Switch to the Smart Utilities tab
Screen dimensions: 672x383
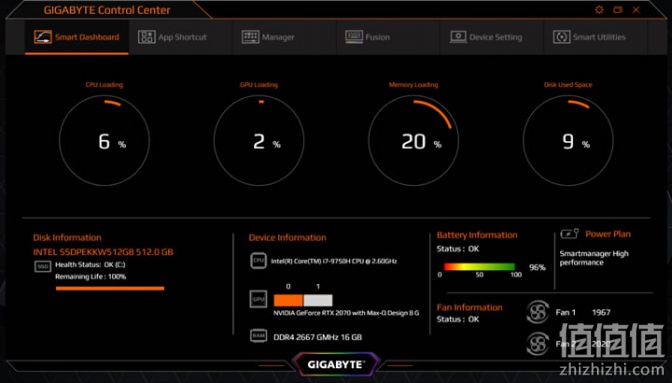[589, 37]
